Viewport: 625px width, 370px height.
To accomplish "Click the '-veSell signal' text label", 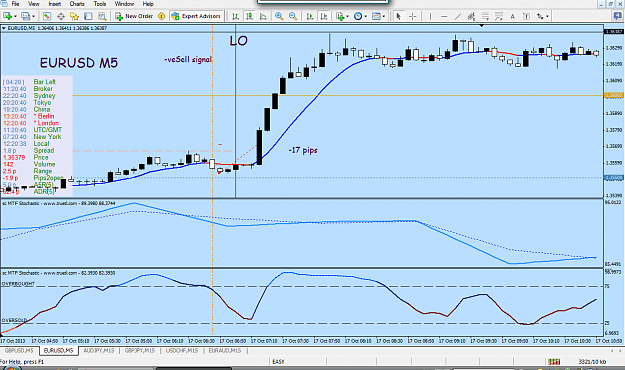I will (188, 59).
